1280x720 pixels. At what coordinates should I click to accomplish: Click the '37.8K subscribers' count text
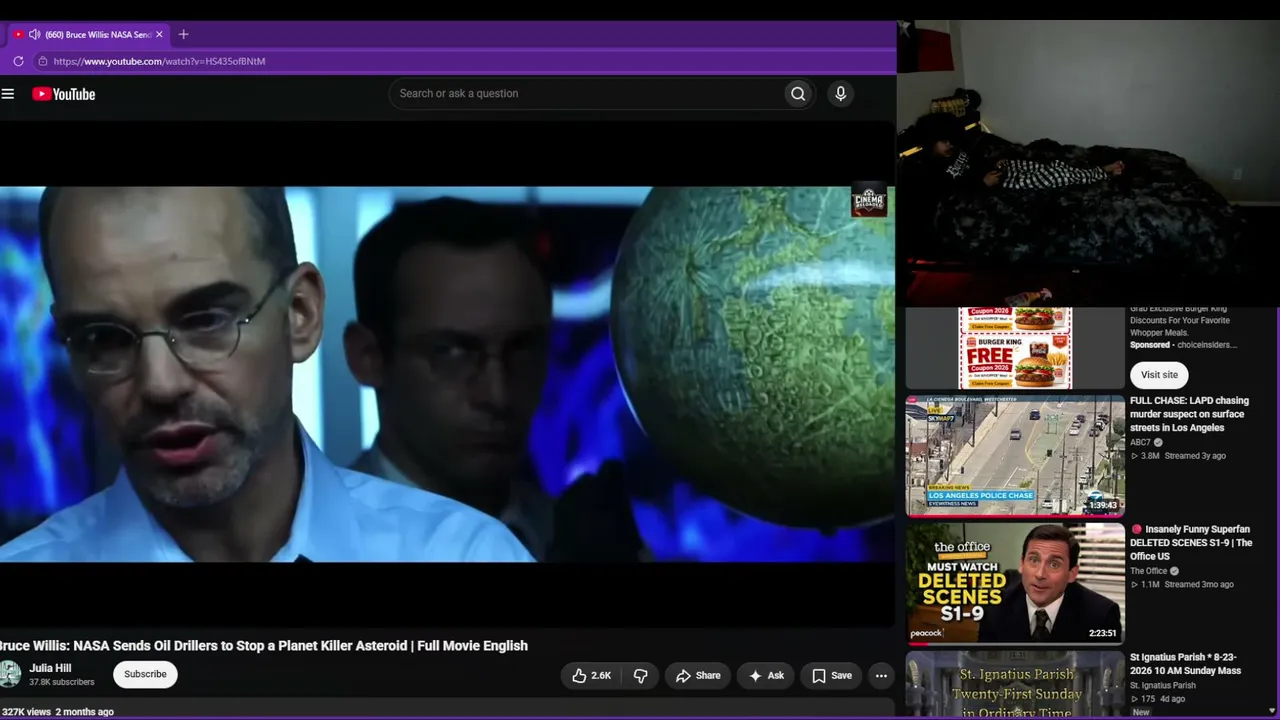(x=62, y=682)
